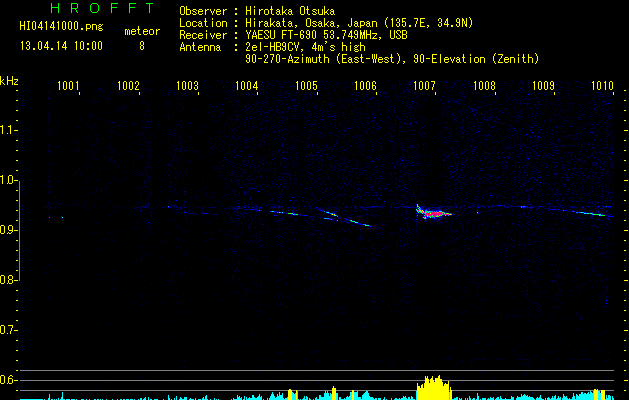The height and width of the screenshot is (400, 629).
Task: Click the 1007 time axis marker
Action: pos(424,86)
